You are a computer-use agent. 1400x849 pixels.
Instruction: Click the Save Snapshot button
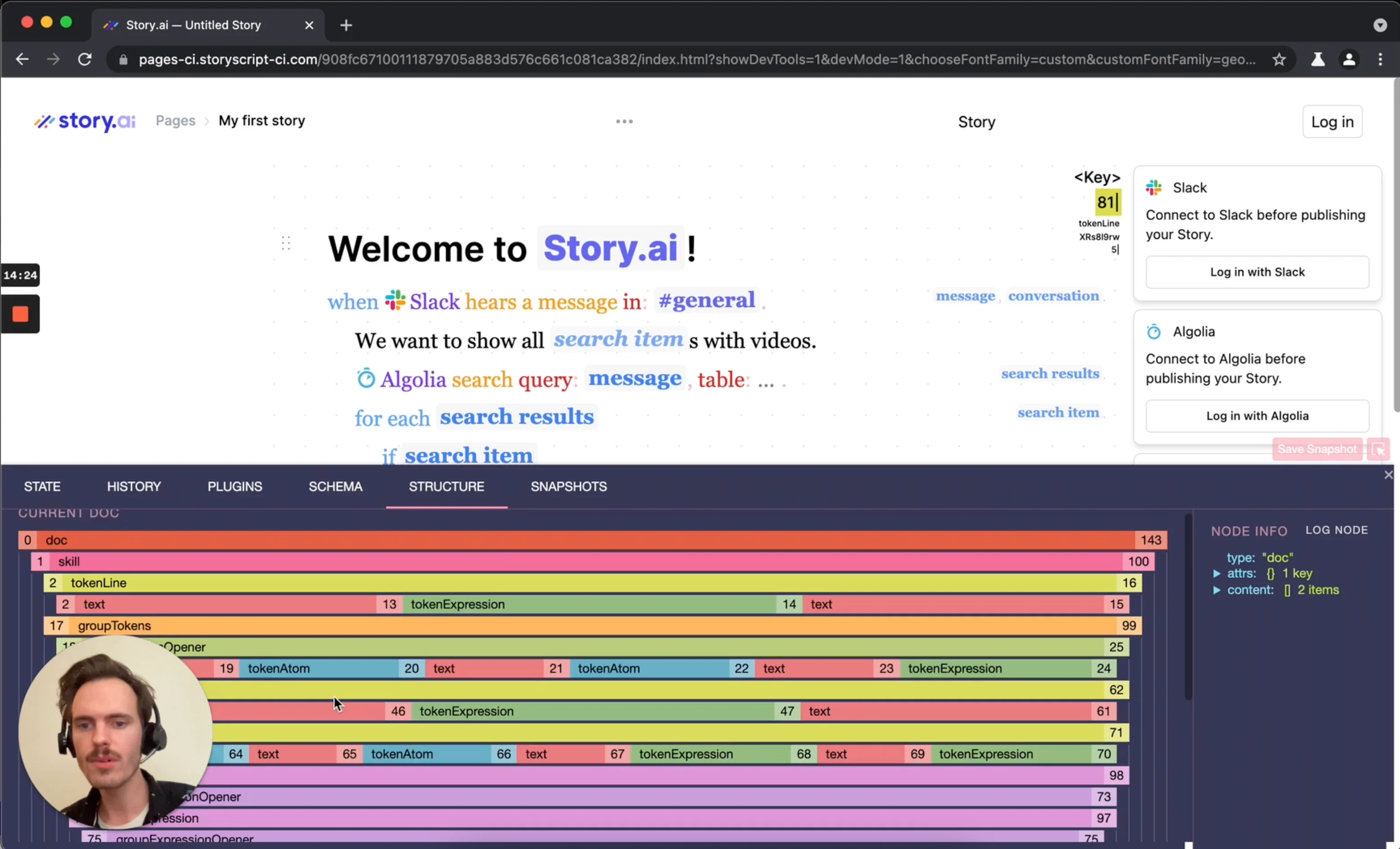pos(1317,449)
